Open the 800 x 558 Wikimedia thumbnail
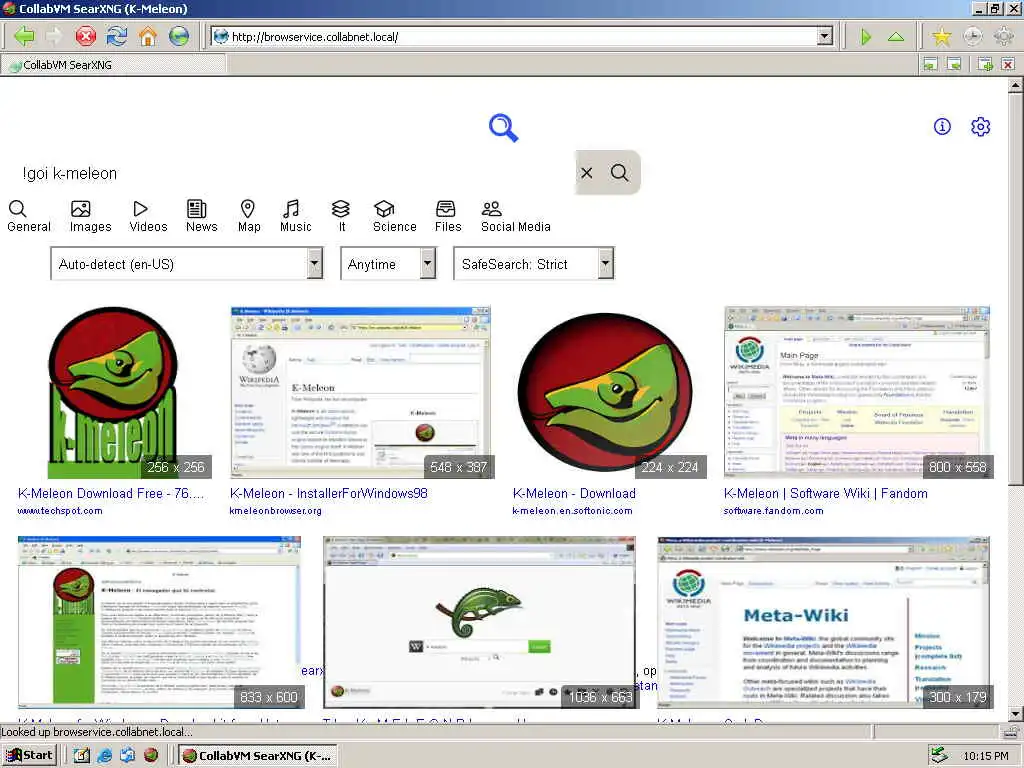 [859, 392]
